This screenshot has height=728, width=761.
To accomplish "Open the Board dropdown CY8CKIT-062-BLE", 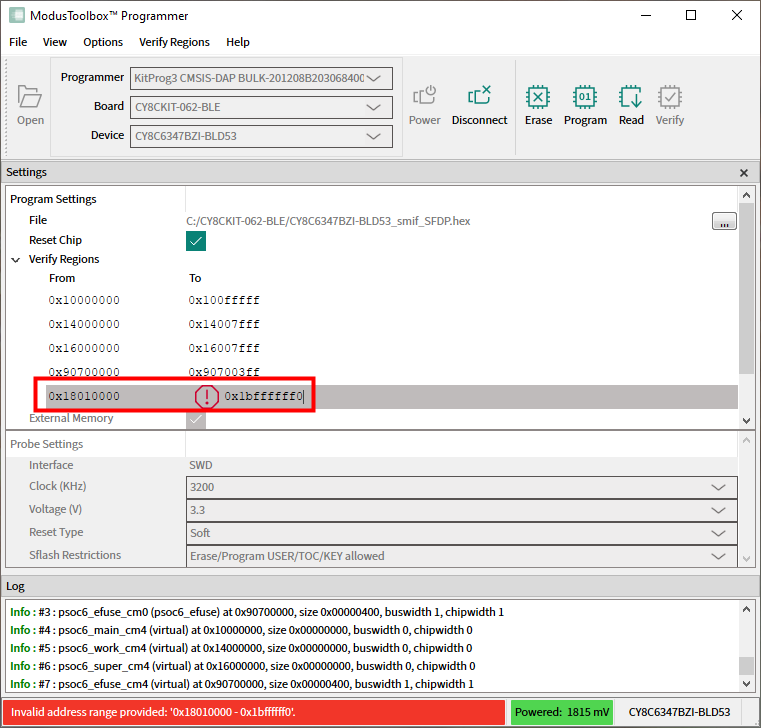I will pos(261,107).
